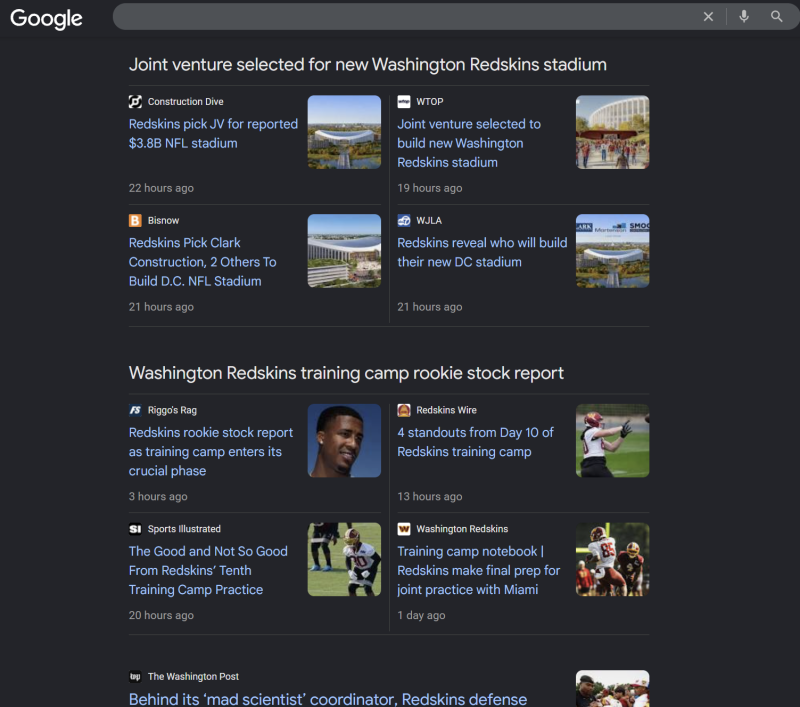Click the Google logo
Viewport: 800px width, 707px height.
pos(46,18)
